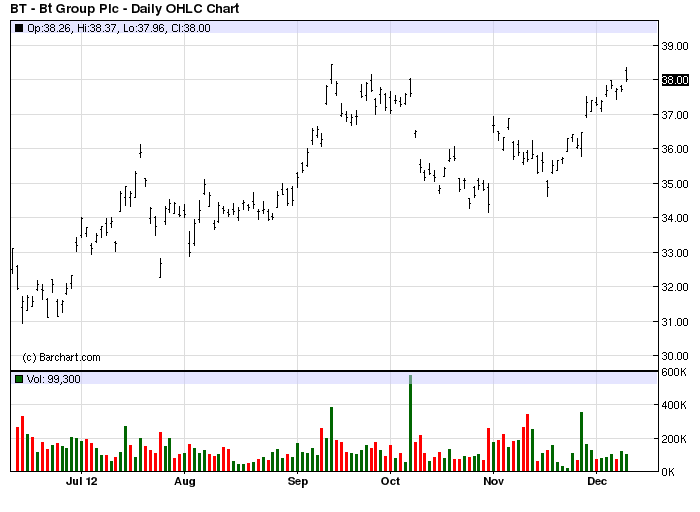Click the last price bar in December
Screen dimensions: 700x512
click(x=627, y=75)
